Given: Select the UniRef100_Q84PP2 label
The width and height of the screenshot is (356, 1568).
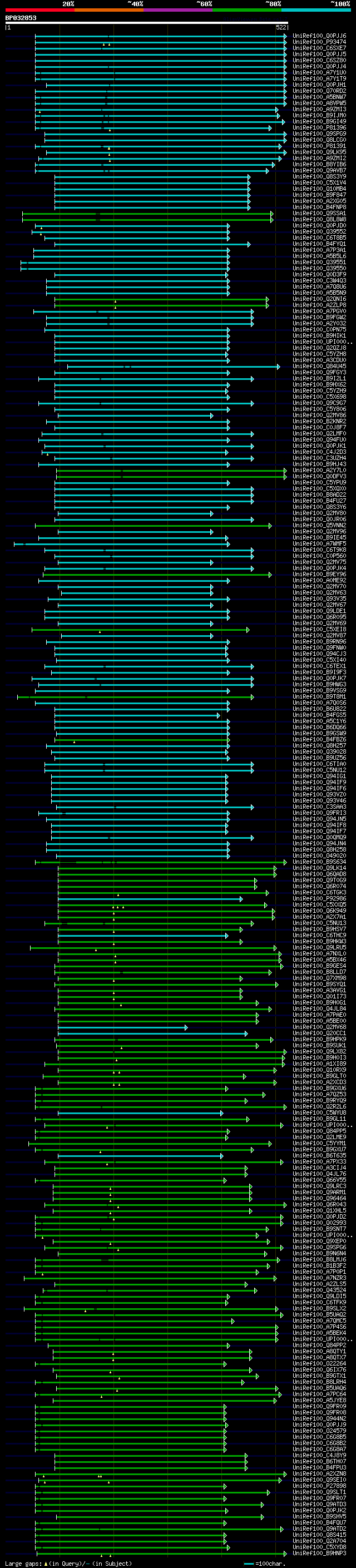Looking at the screenshot, I should pos(319,1346).
